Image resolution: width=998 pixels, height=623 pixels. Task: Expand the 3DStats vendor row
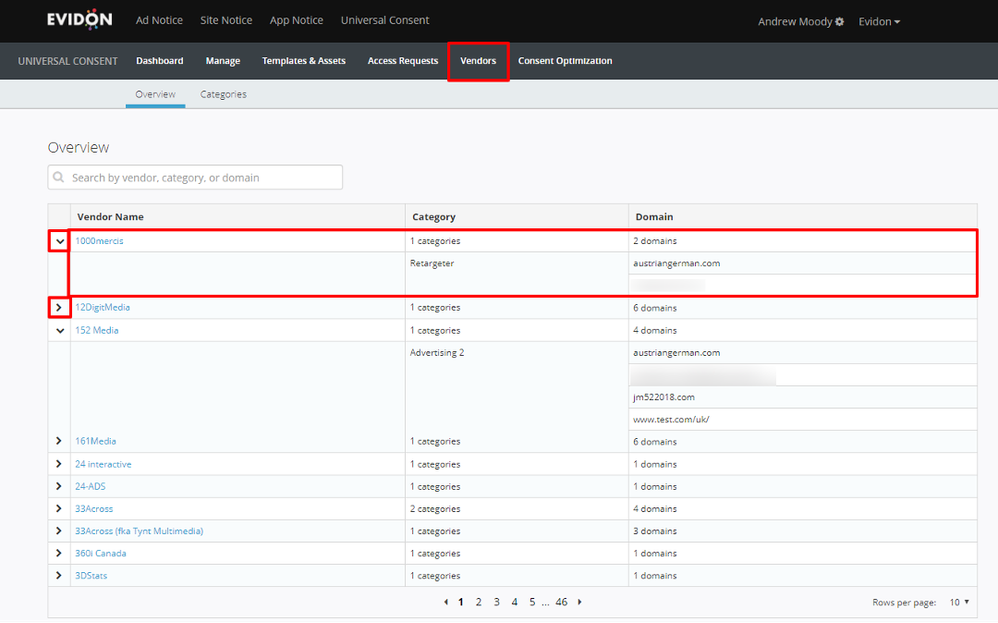tap(59, 575)
